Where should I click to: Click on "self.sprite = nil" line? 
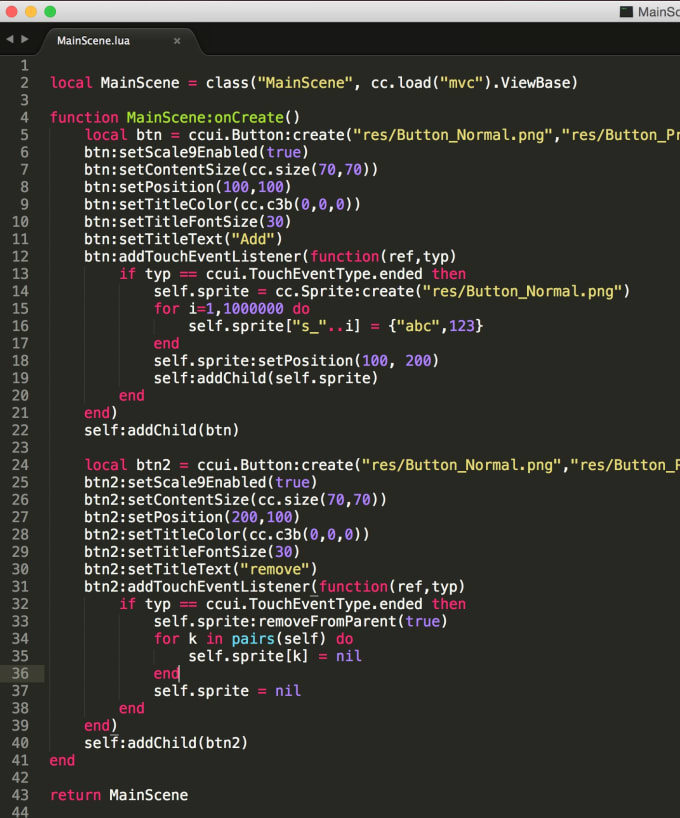click(227, 691)
